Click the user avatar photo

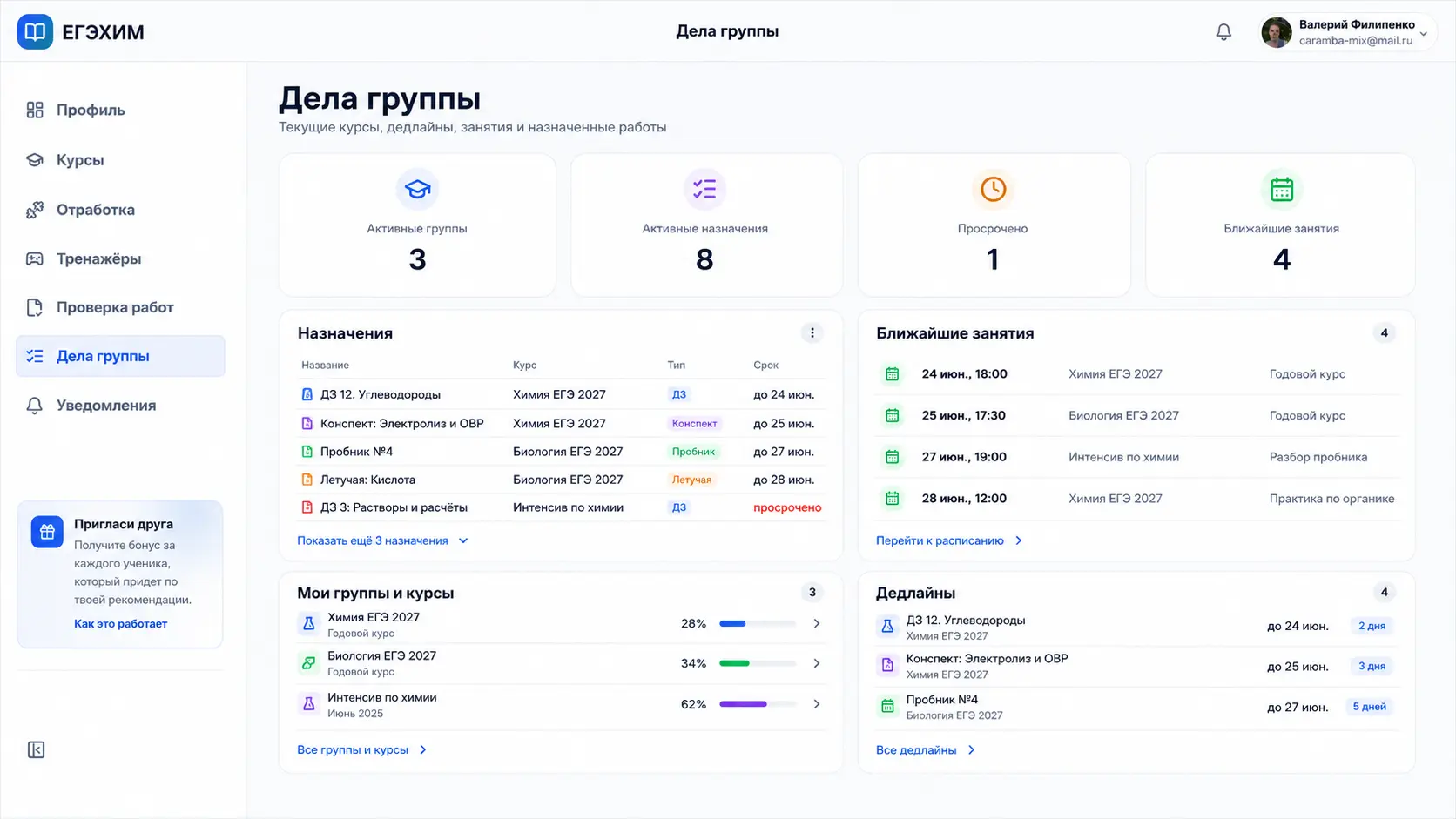(x=1277, y=33)
